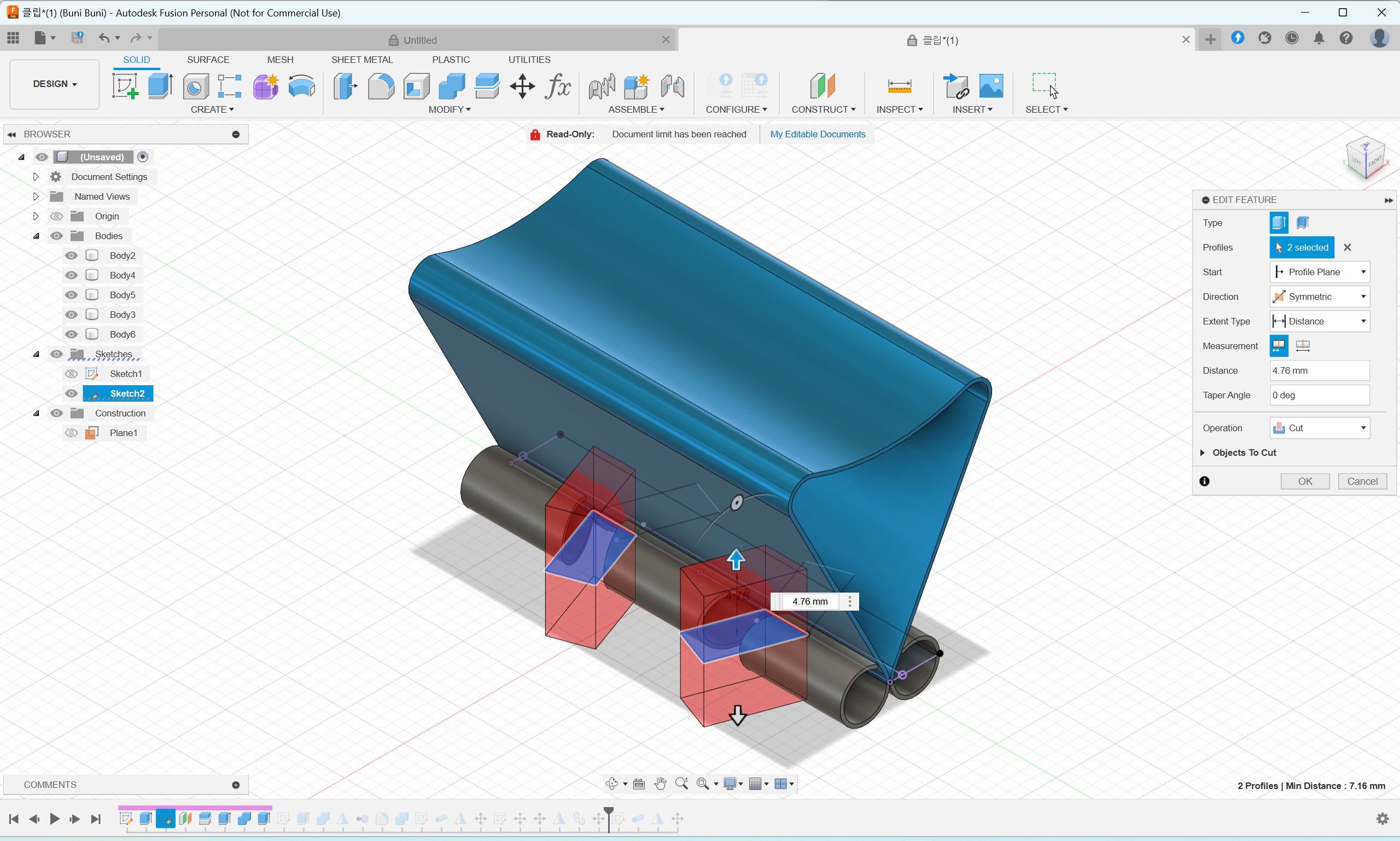The image size is (1400, 841).
Task: Open the Direction Symmetric dropdown
Action: coord(1319,297)
